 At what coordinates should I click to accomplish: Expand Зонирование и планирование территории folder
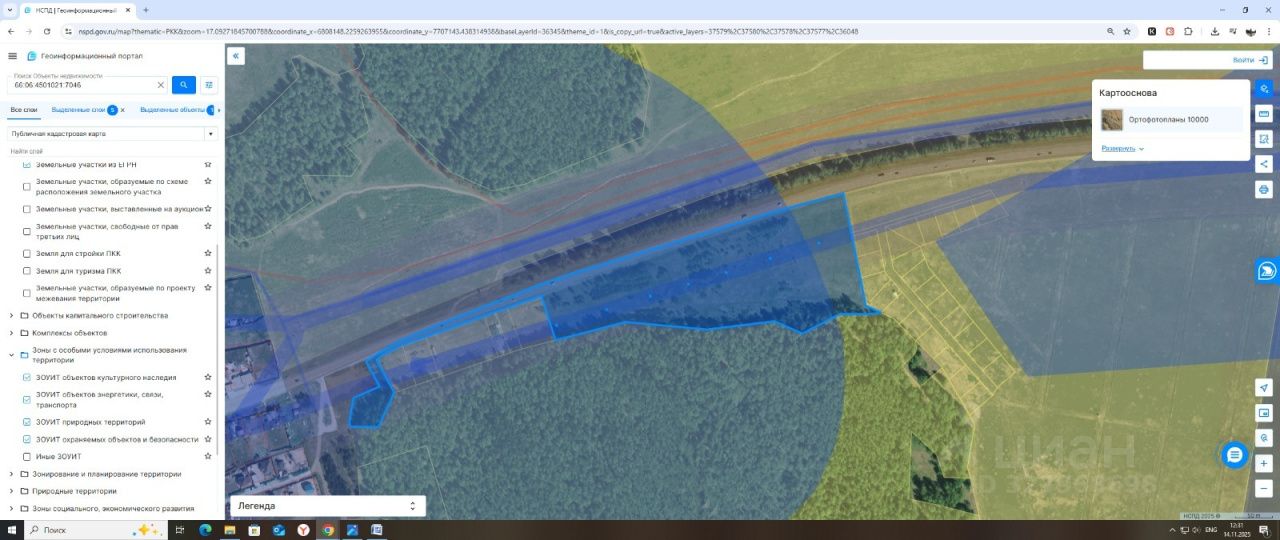point(11,474)
